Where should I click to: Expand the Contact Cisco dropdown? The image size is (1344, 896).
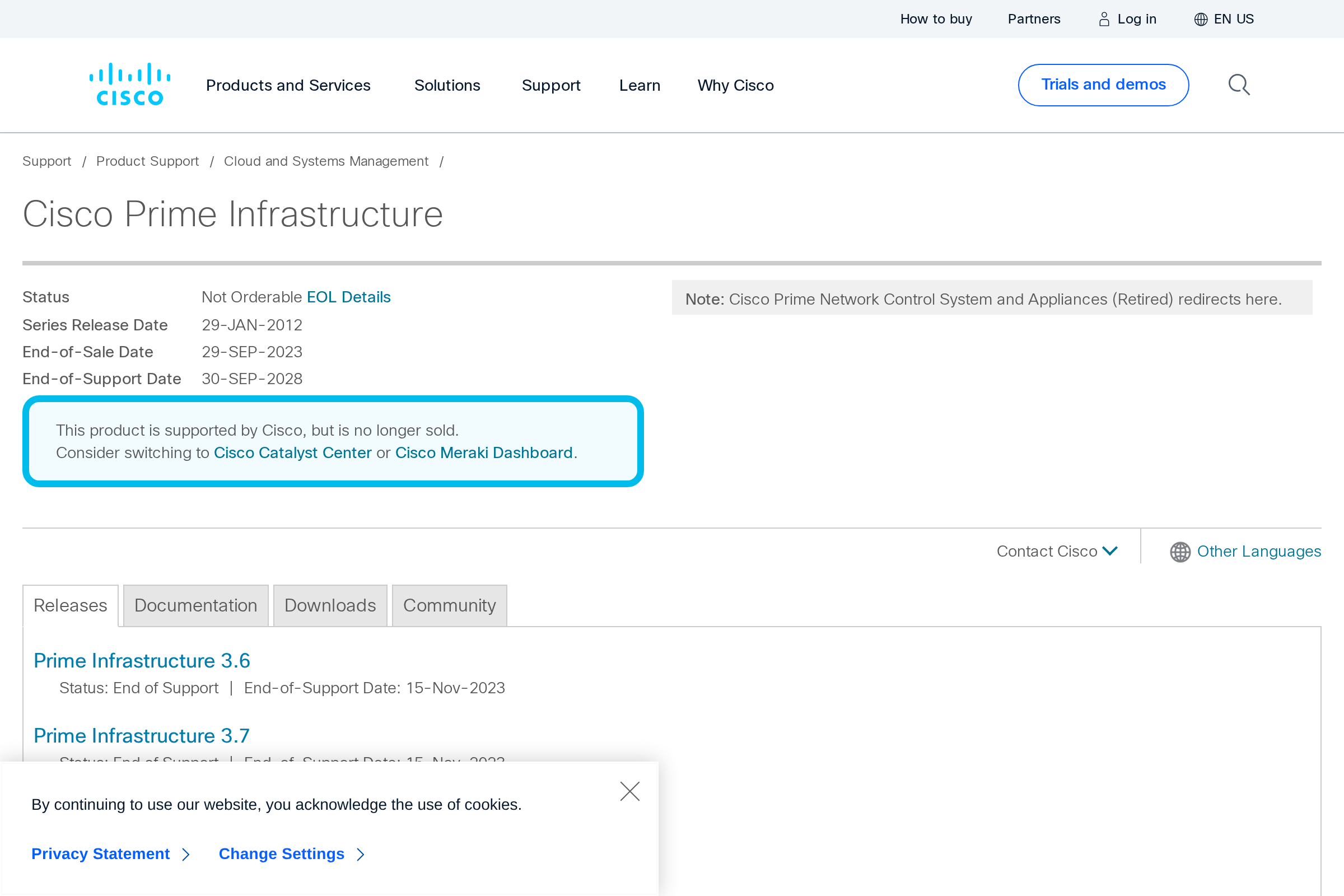(1056, 551)
